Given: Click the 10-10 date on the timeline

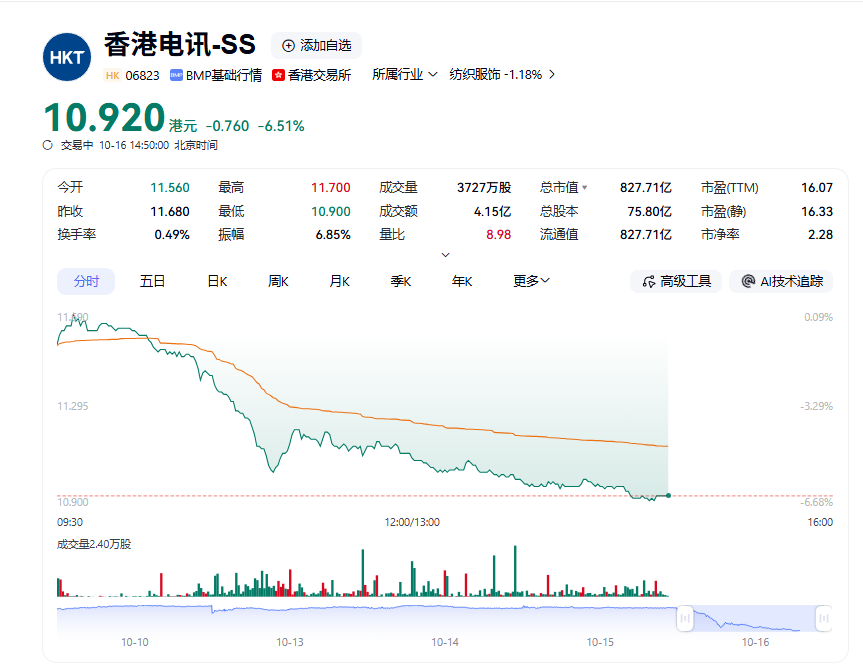Looking at the screenshot, I should pos(135,643).
